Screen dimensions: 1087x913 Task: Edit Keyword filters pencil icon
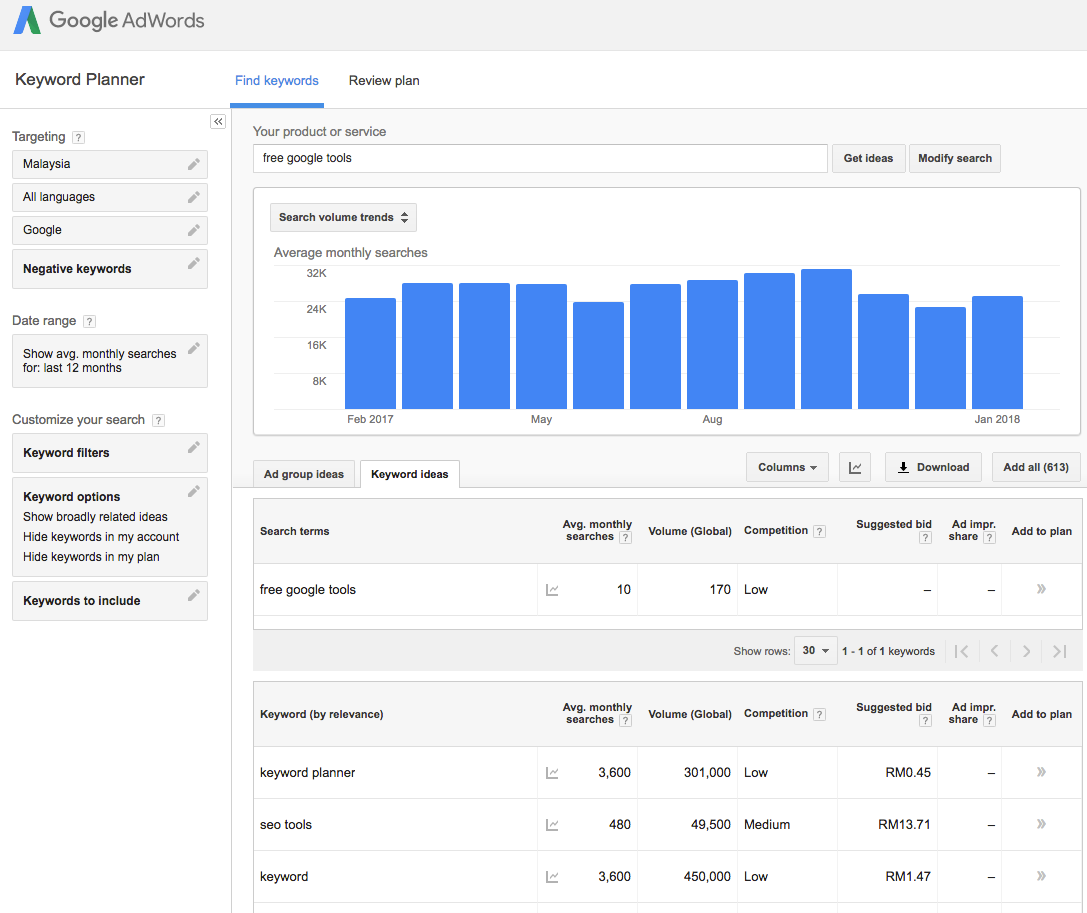pos(193,447)
